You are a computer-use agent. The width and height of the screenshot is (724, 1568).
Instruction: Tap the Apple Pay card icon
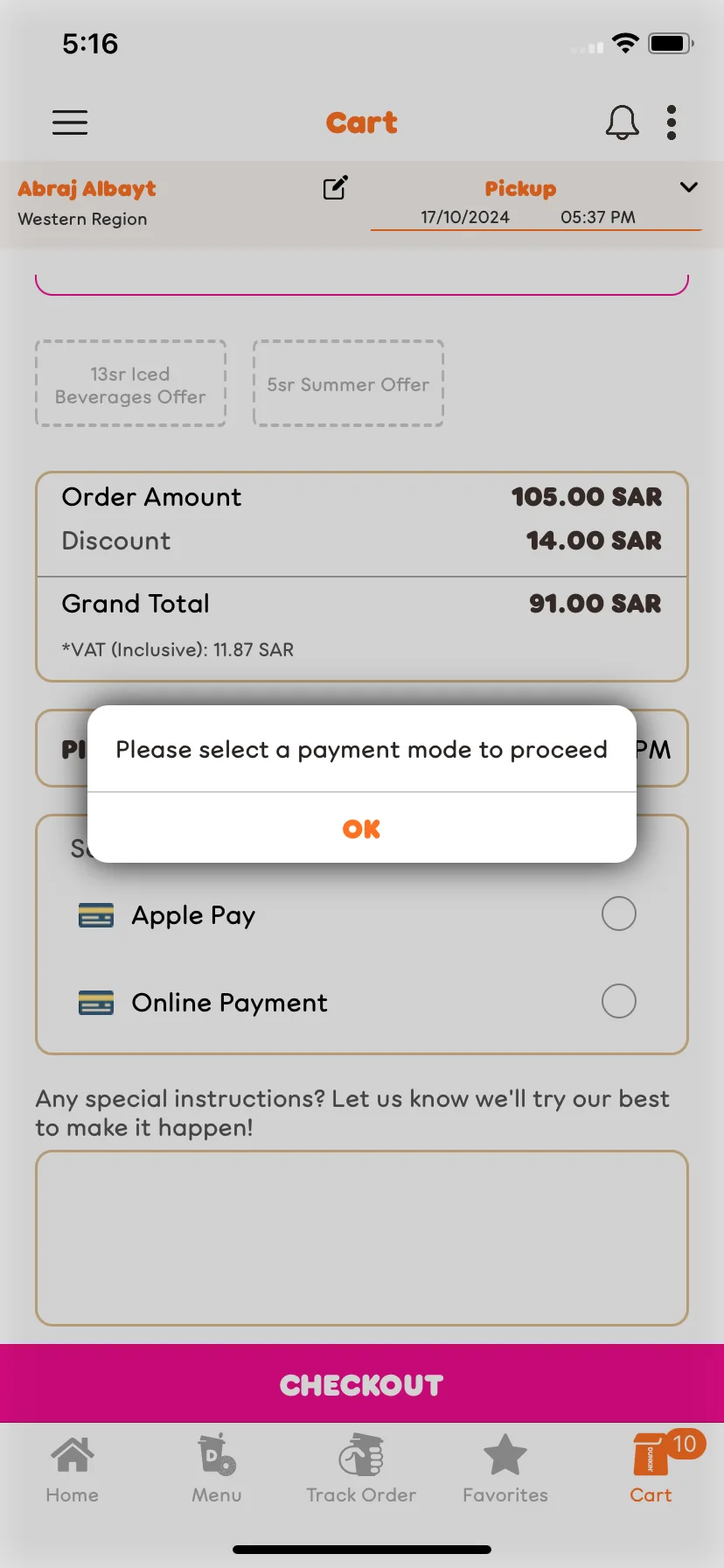96,915
